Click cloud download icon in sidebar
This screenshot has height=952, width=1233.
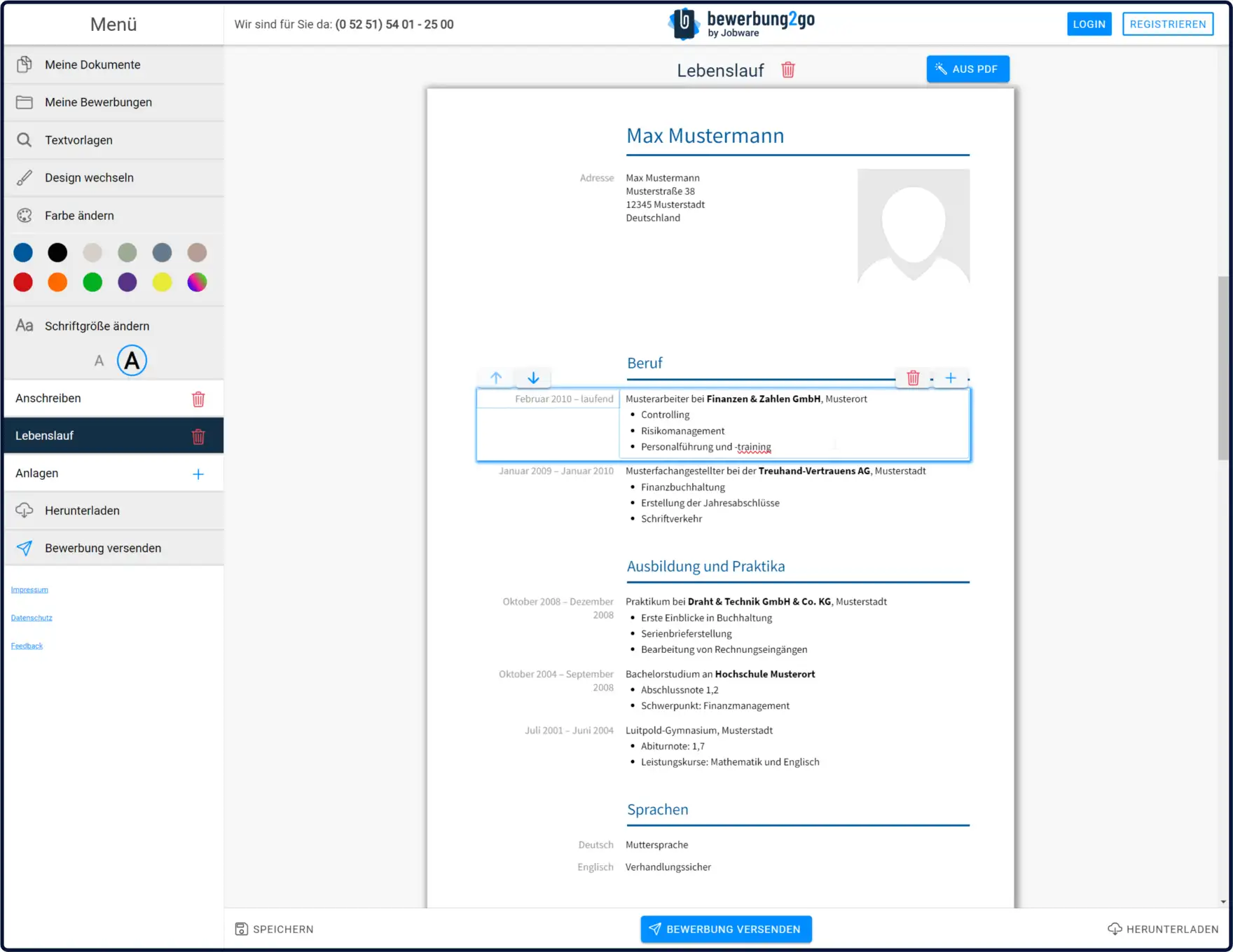[25, 511]
